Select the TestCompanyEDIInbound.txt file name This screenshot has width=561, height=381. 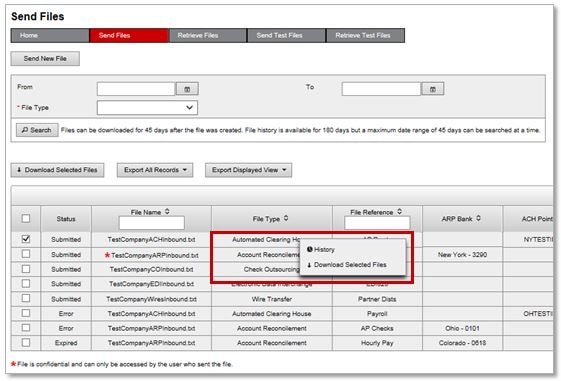point(151,284)
